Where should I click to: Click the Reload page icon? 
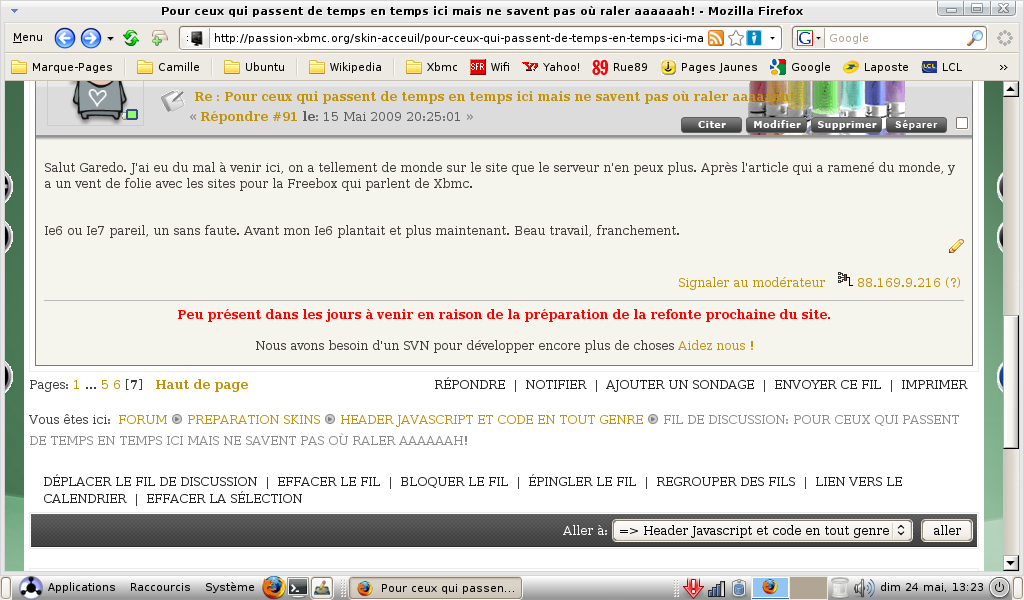[131, 39]
